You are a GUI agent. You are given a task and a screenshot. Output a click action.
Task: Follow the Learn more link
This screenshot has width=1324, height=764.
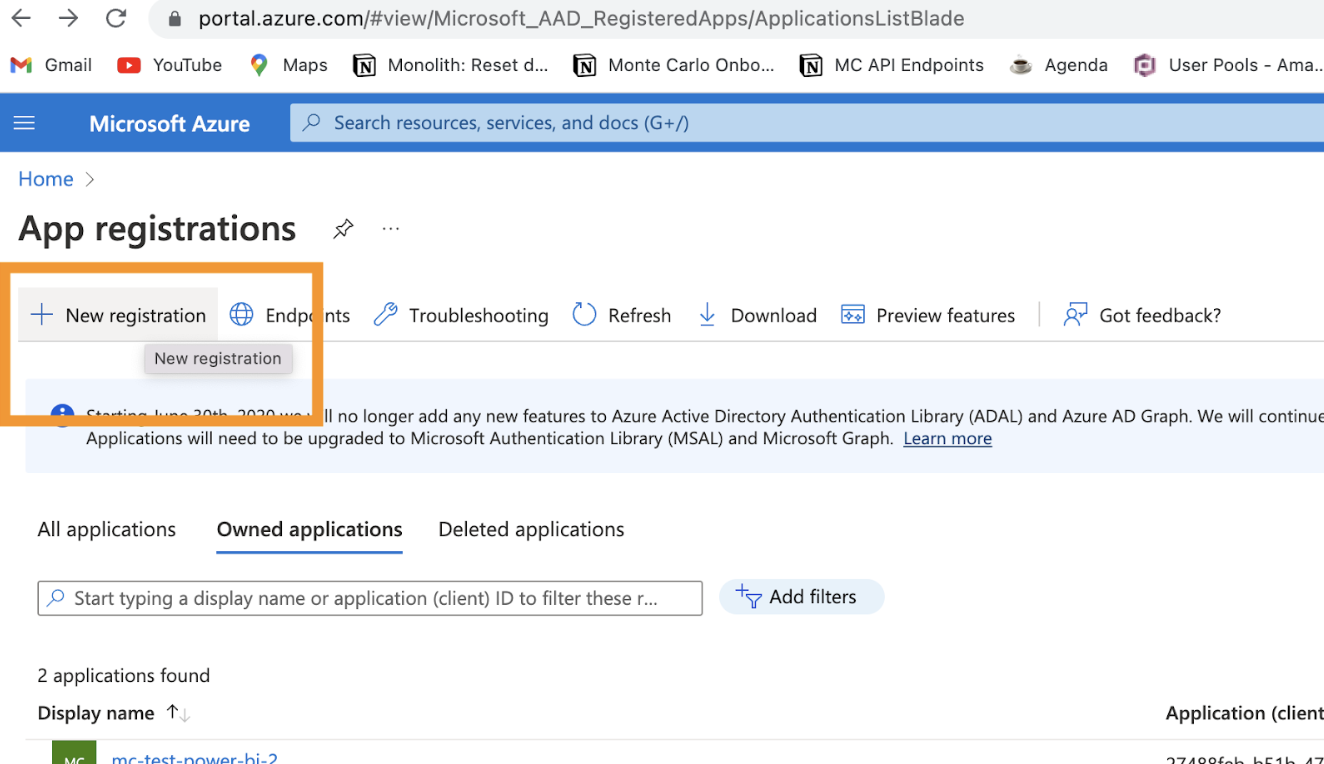947,439
